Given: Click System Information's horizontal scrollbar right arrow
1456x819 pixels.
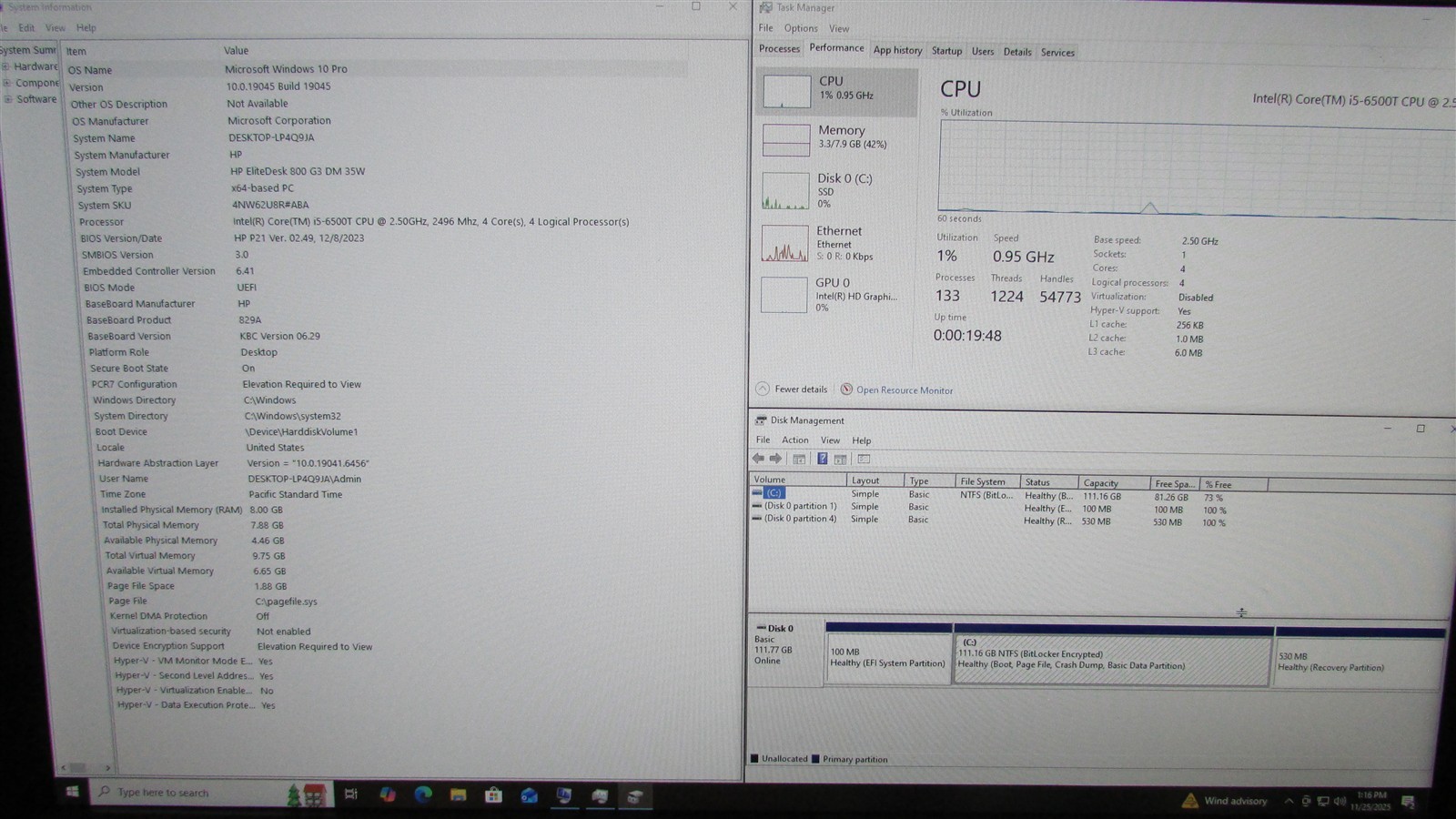Looking at the screenshot, I should click(x=107, y=767).
